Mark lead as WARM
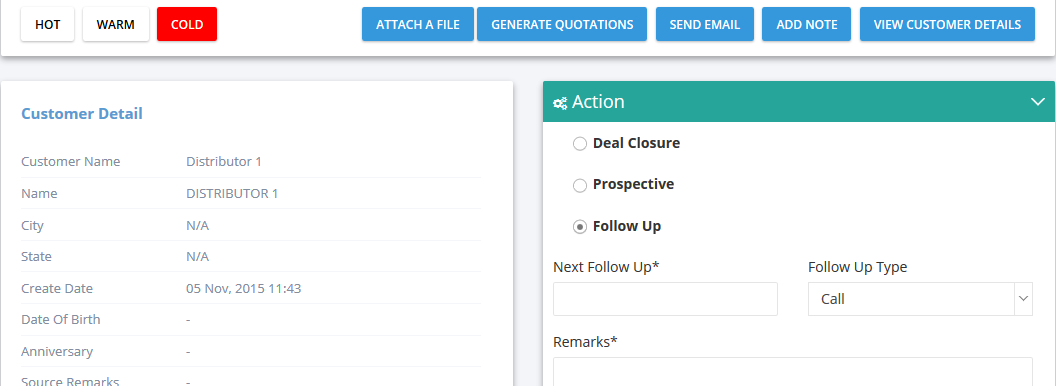This screenshot has width=1056, height=386. (x=116, y=24)
